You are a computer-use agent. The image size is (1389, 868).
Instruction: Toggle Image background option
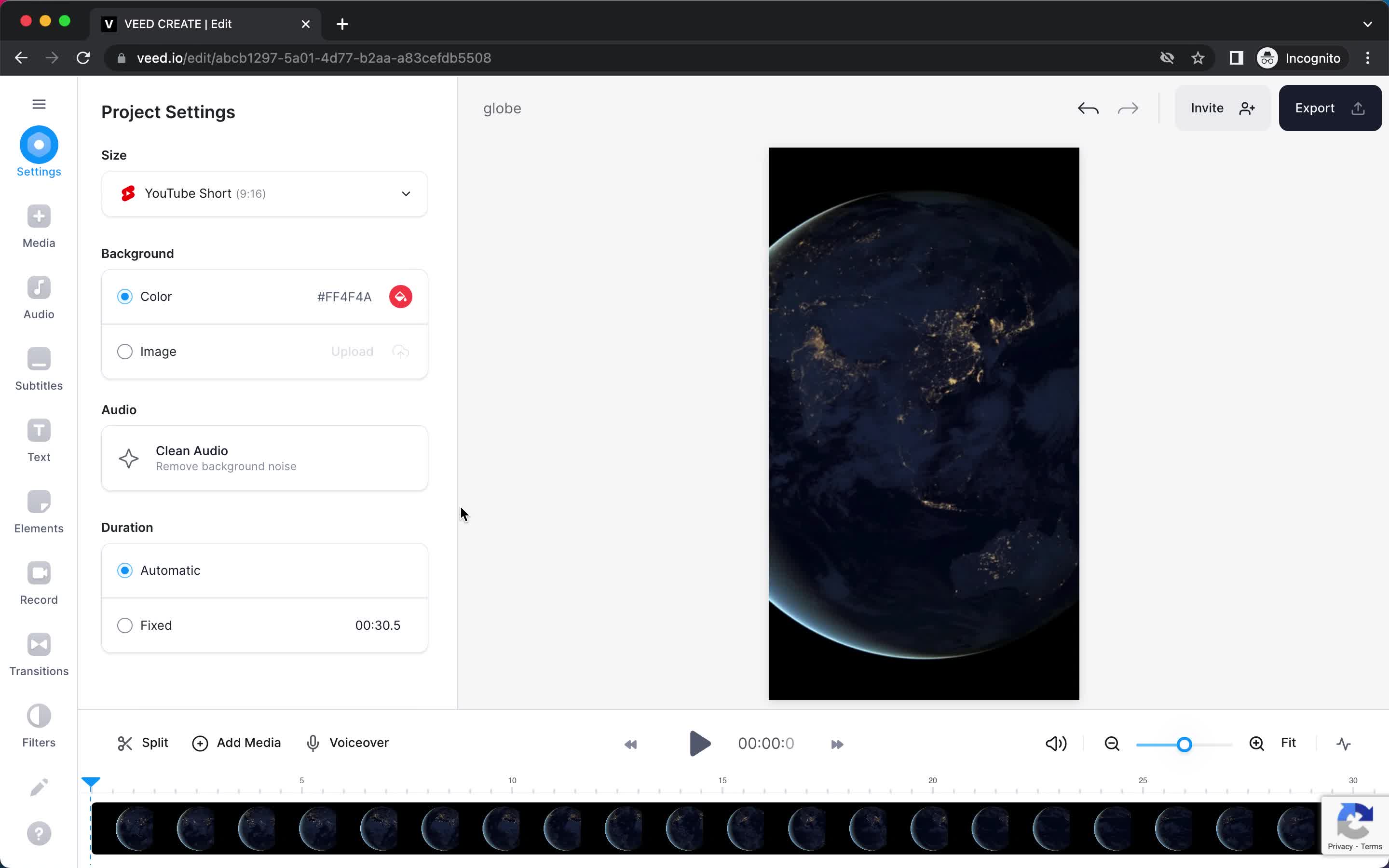coord(124,351)
